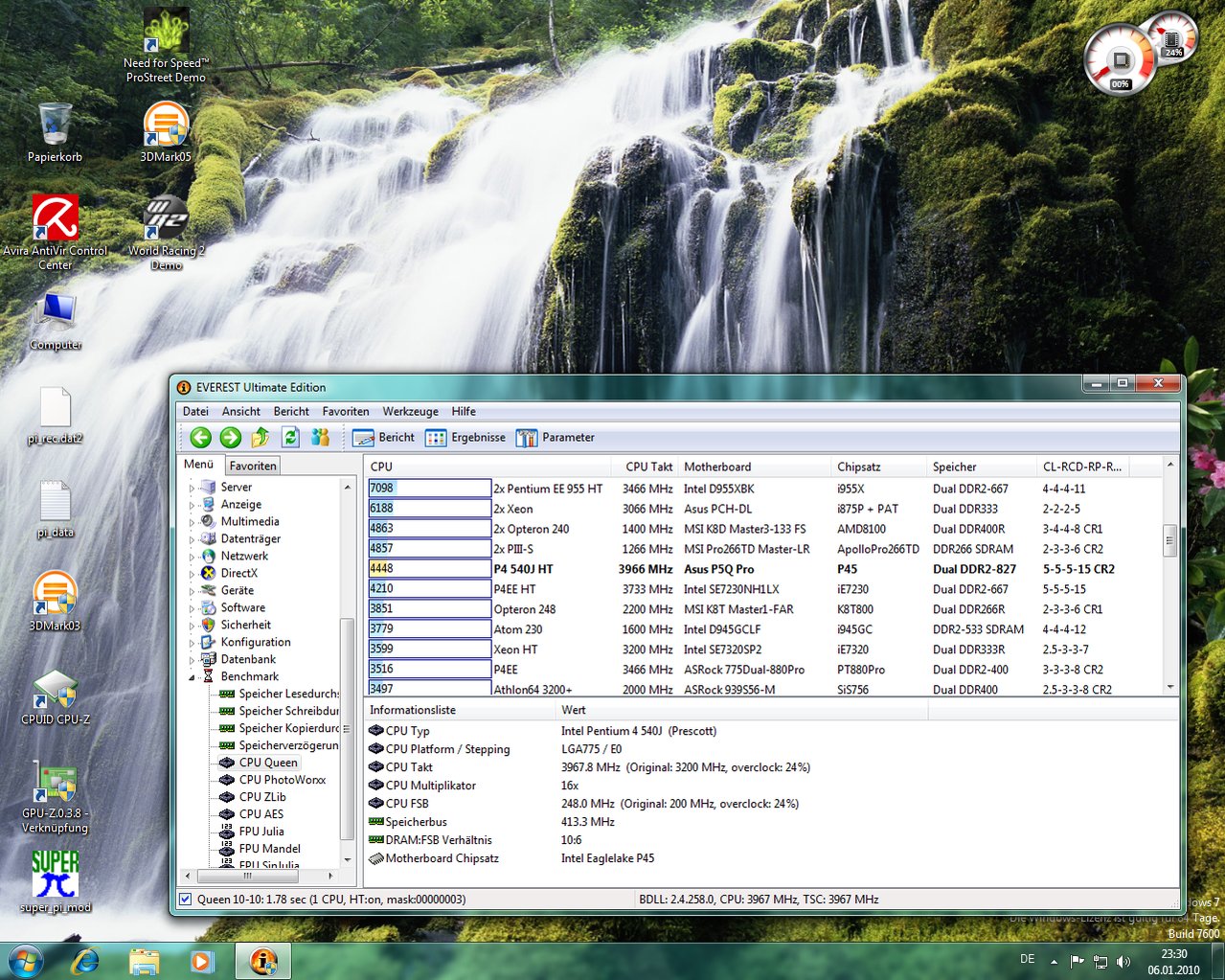
Task: Click the refresh icon in EVEREST toolbar
Action: (x=290, y=438)
